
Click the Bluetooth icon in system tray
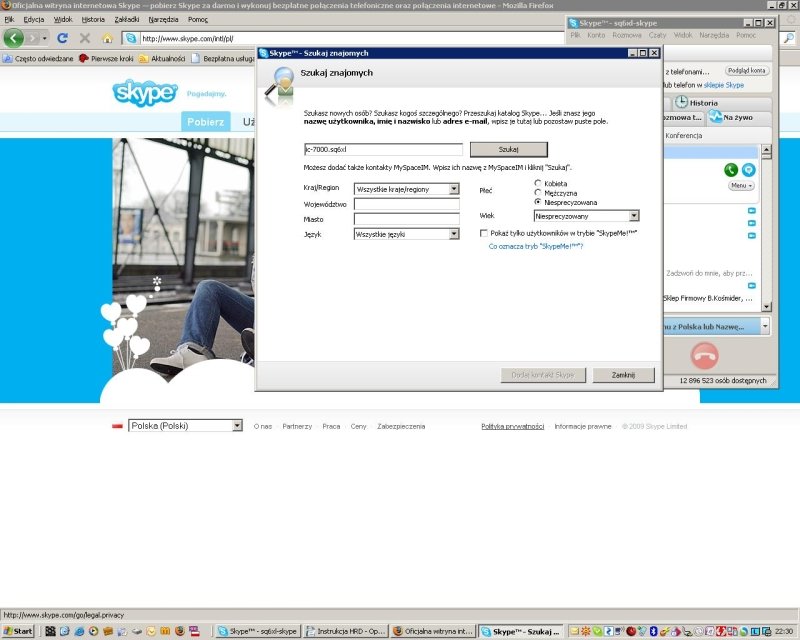tap(654, 631)
